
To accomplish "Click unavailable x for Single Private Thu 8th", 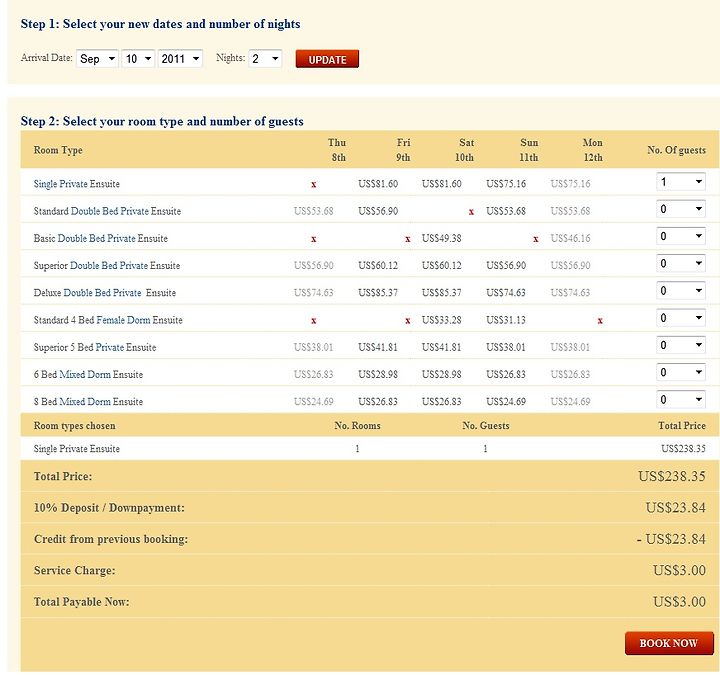I will (x=314, y=185).
